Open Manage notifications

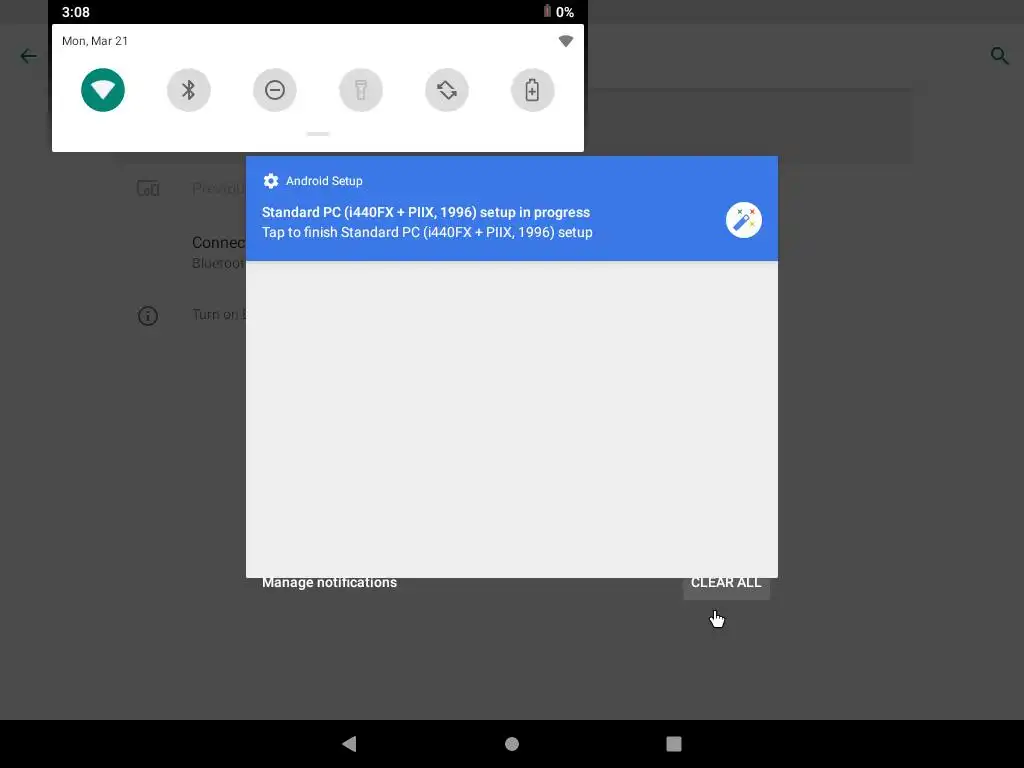[329, 583]
